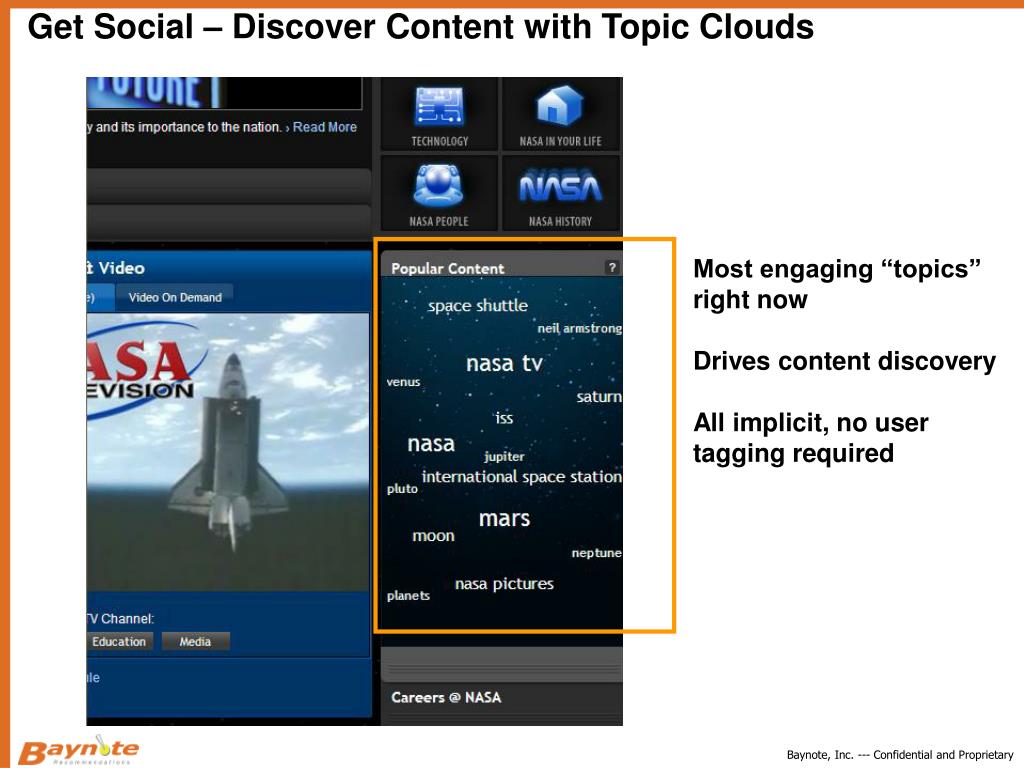Click the 'international space station' topic
1024x768 pixels.
click(522, 477)
